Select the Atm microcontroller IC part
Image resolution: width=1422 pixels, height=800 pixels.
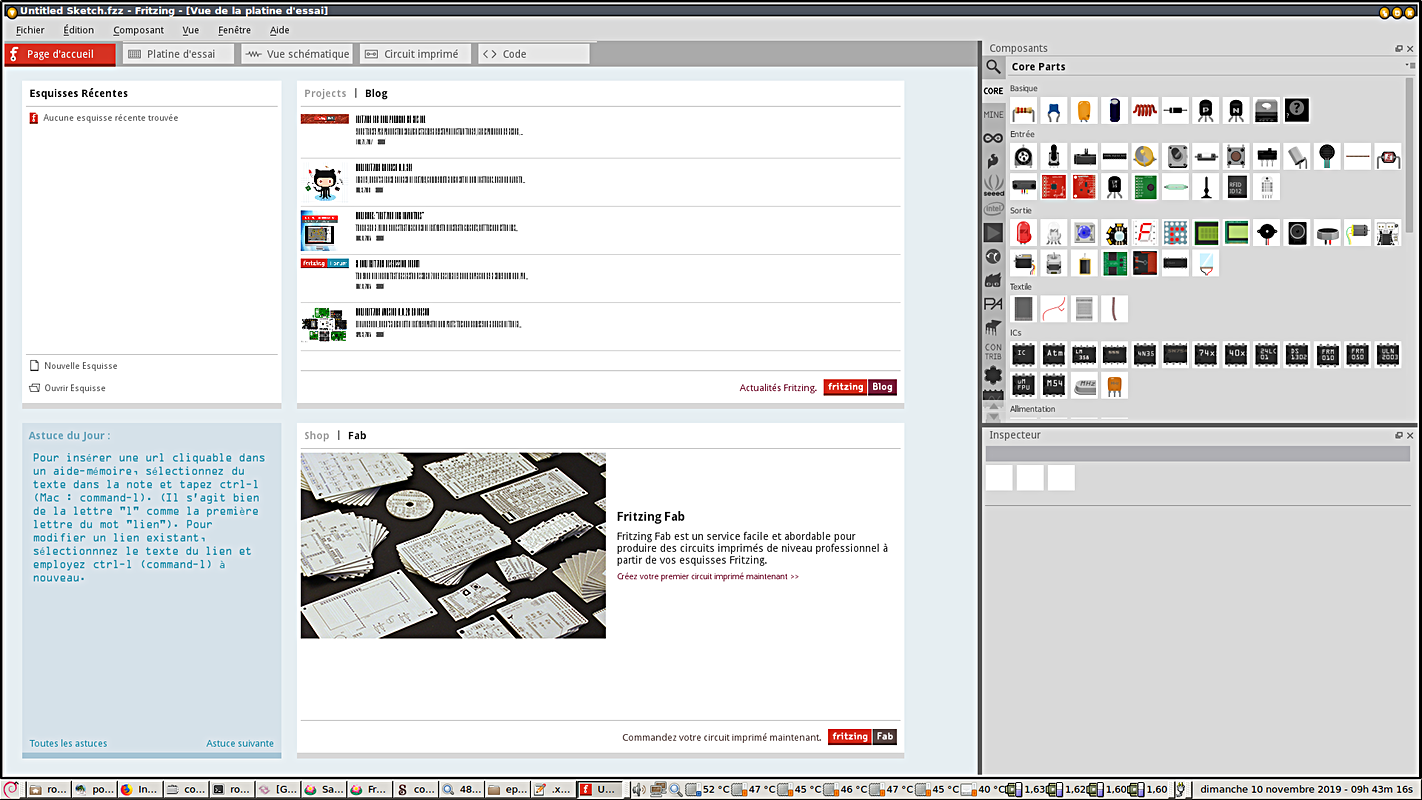pos(1053,354)
